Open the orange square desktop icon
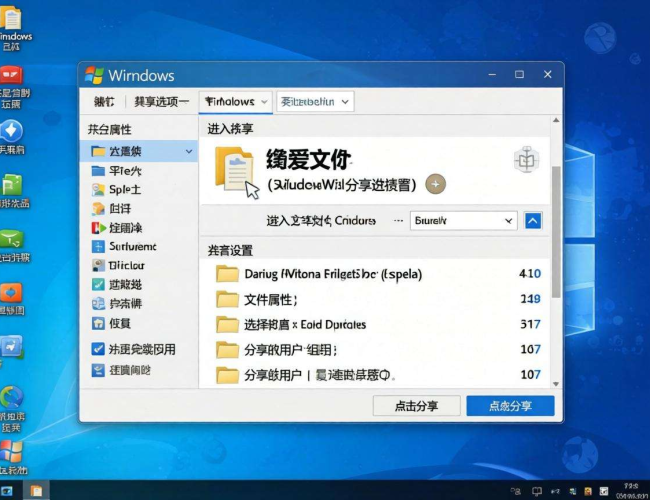 tap(11, 293)
